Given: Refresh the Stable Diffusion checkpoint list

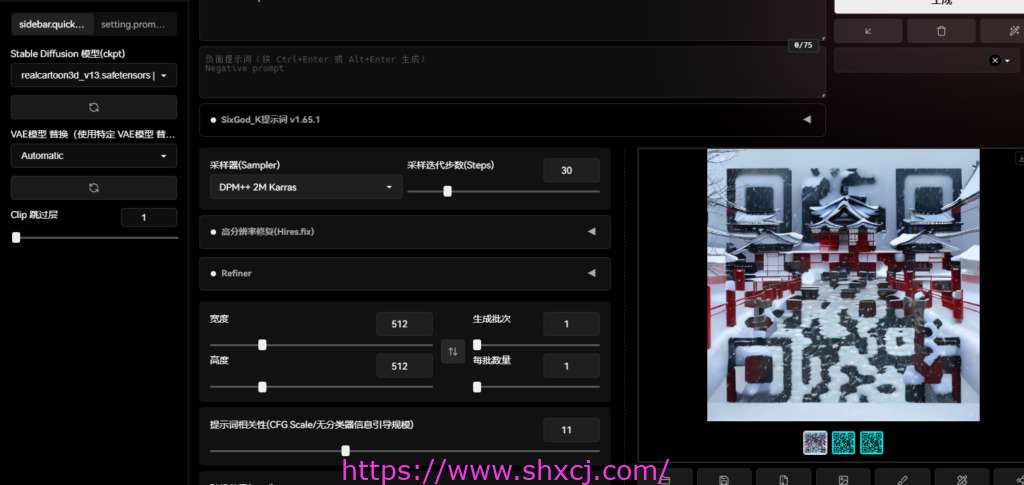Looking at the screenshot, I should 93,107.
